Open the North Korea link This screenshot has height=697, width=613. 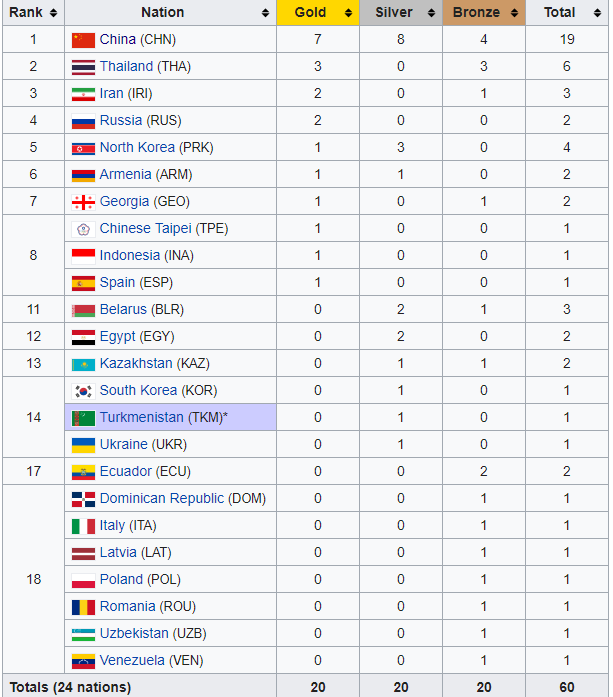click(x=137, y=147)
